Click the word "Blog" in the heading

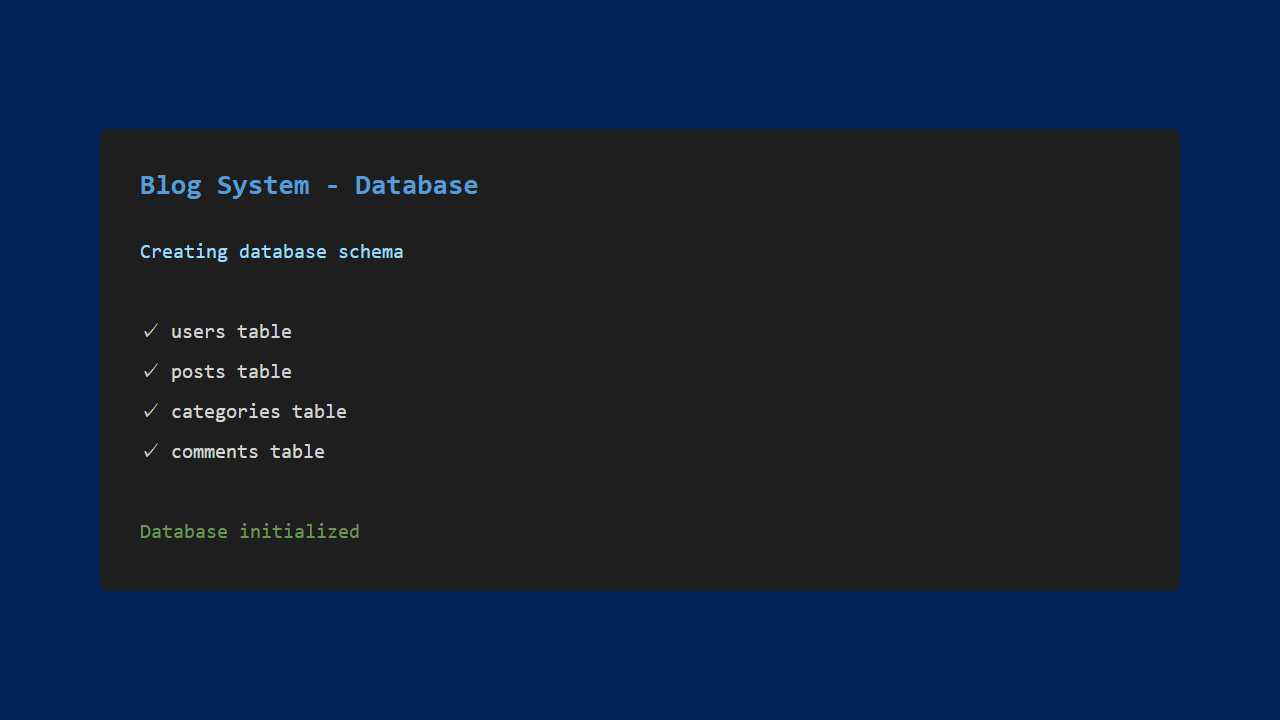point(170,185)
